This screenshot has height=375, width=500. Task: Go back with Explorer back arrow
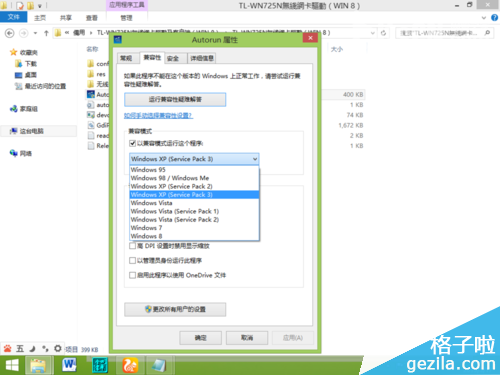10,33
